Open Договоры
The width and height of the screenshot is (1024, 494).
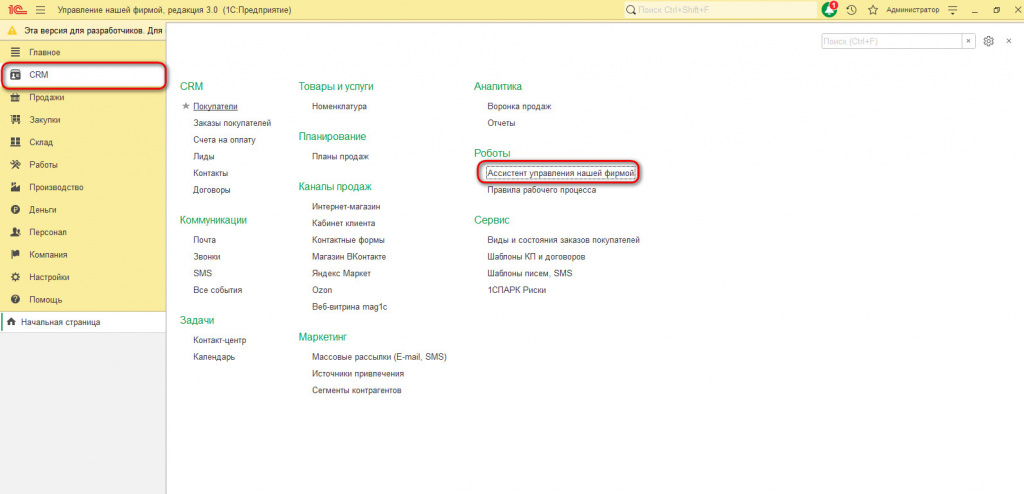point(212,190)
